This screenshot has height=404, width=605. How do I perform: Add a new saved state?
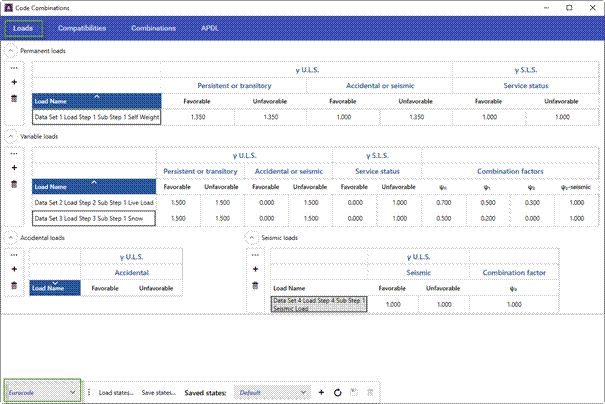[321, 392]
